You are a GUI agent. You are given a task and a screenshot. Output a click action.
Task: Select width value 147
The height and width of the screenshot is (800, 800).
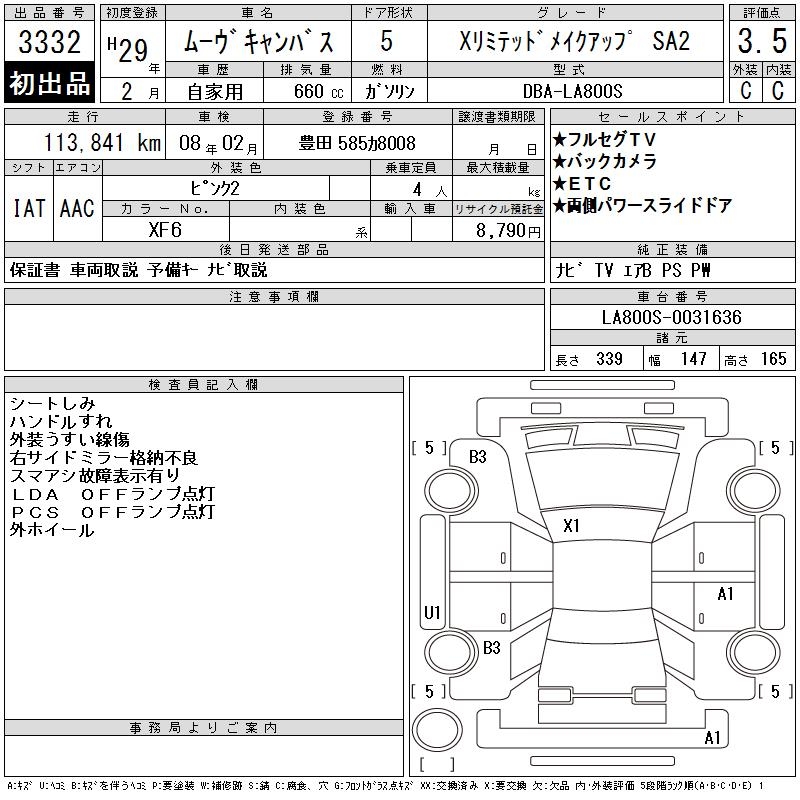coord(693,359)
